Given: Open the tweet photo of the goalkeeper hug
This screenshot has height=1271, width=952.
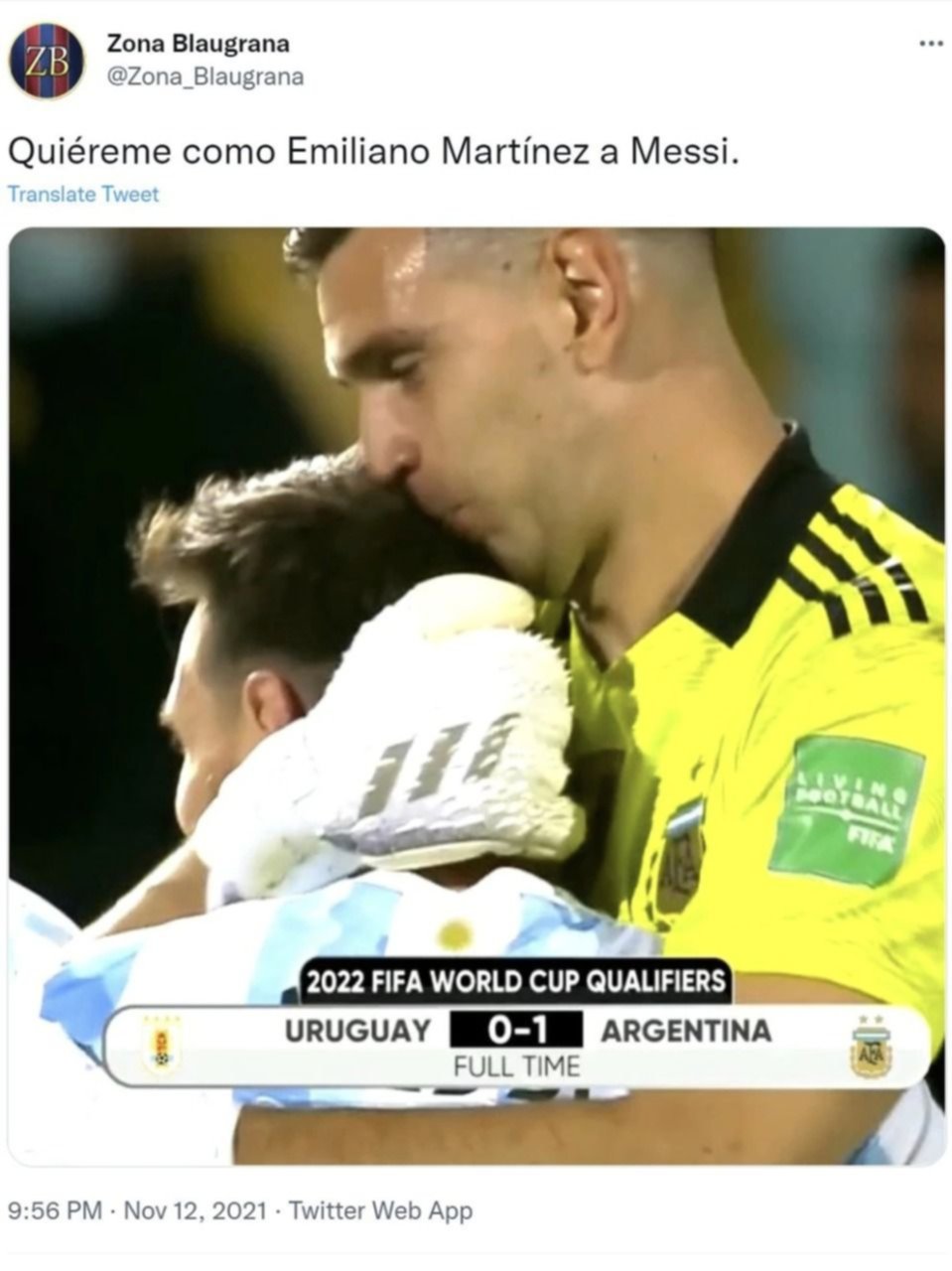Looking at the screenshot, I should 476,696.
